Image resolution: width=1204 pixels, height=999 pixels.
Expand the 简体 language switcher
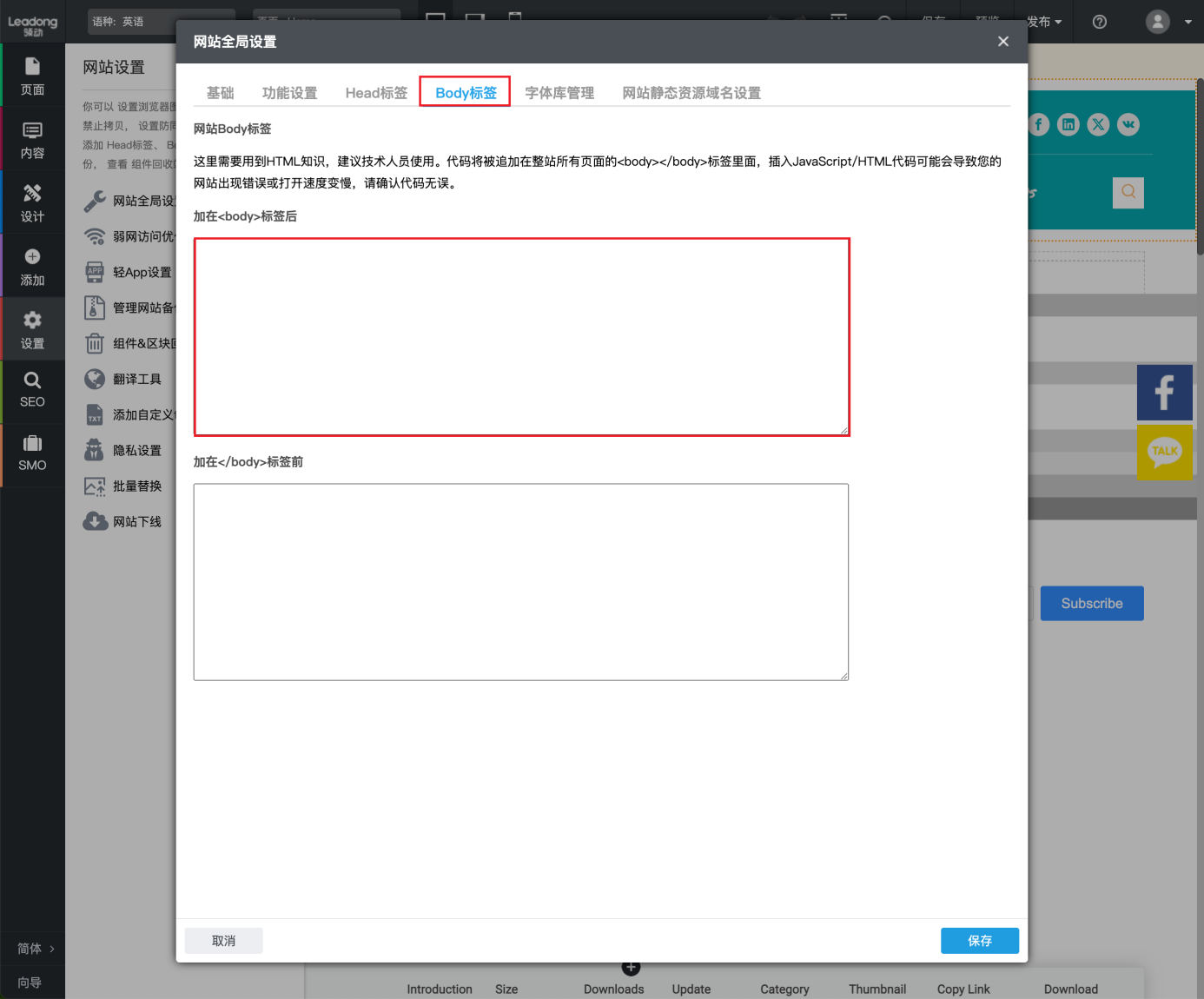(36, 949)
